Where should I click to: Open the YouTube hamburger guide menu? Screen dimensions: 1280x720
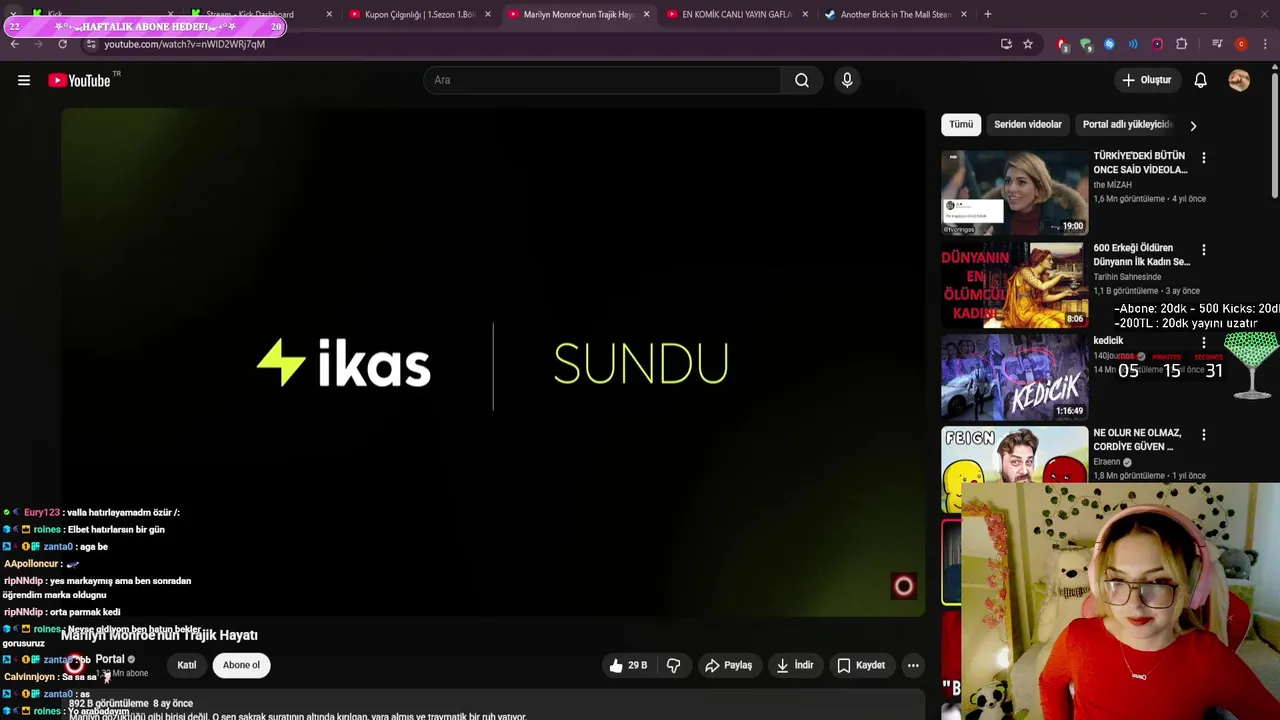pos(24,80)
